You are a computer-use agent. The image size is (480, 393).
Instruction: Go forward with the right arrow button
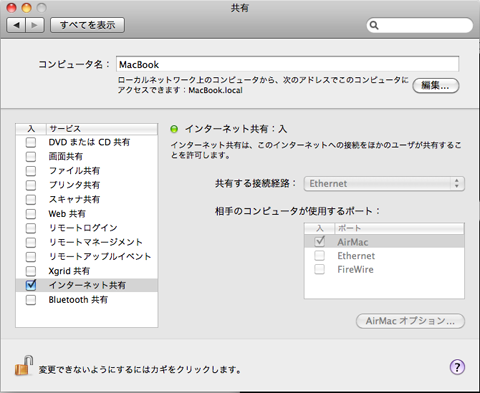click(35, 25)
